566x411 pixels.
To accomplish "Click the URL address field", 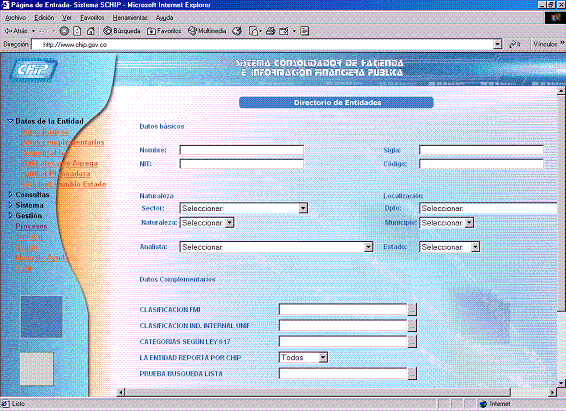I will pos(263,44).
